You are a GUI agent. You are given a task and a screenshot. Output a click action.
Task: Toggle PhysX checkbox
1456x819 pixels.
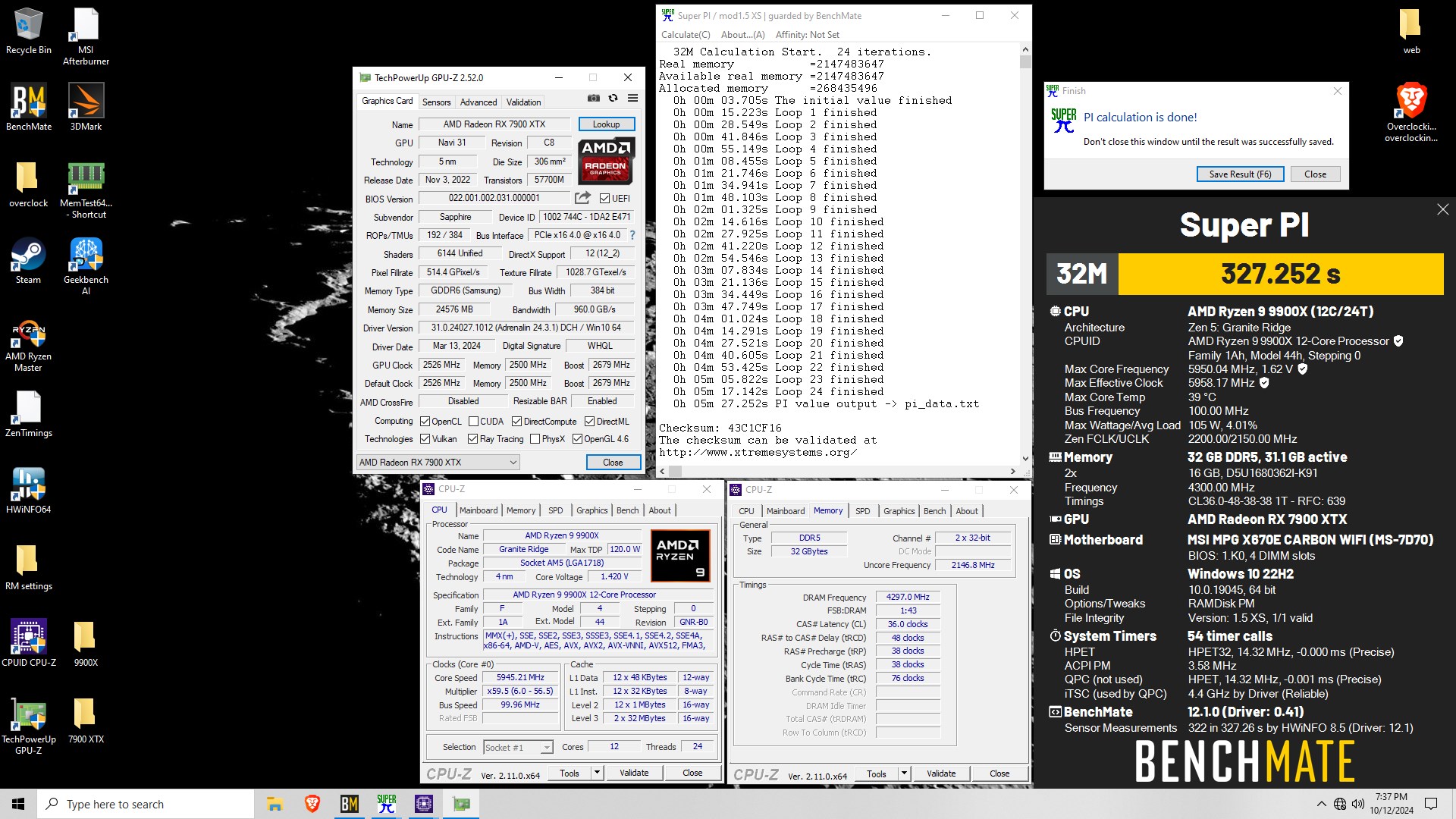pyautogui.click(x=535, y=439)
